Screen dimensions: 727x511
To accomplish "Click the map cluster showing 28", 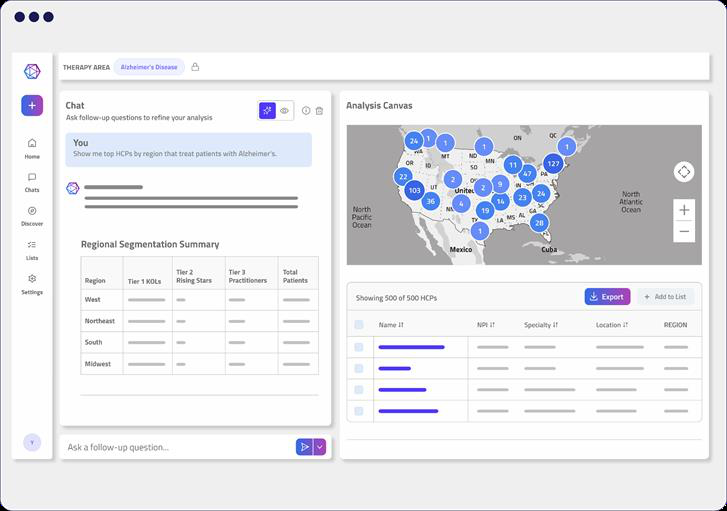I will [539, 223].
